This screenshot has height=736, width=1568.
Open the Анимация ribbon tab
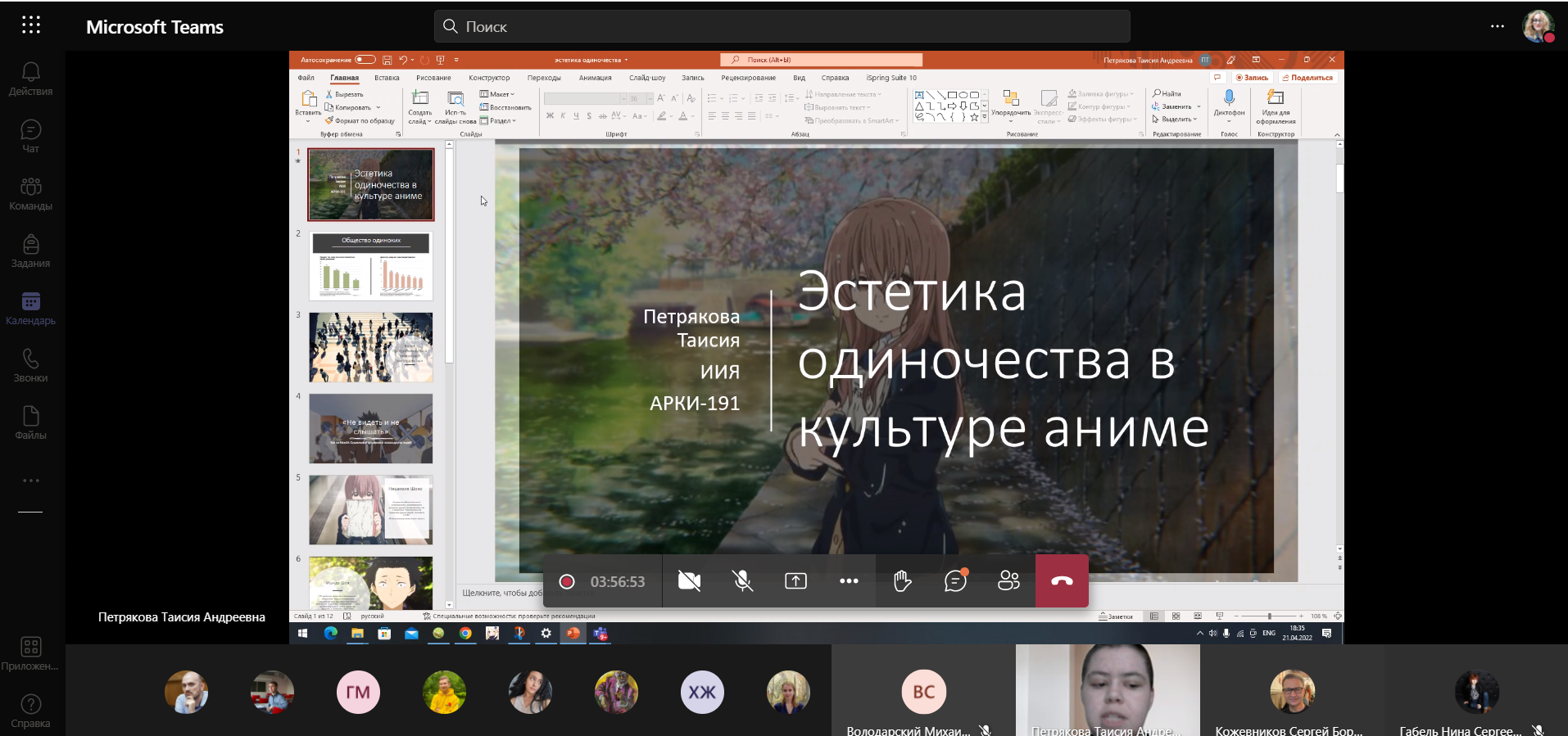595,78
